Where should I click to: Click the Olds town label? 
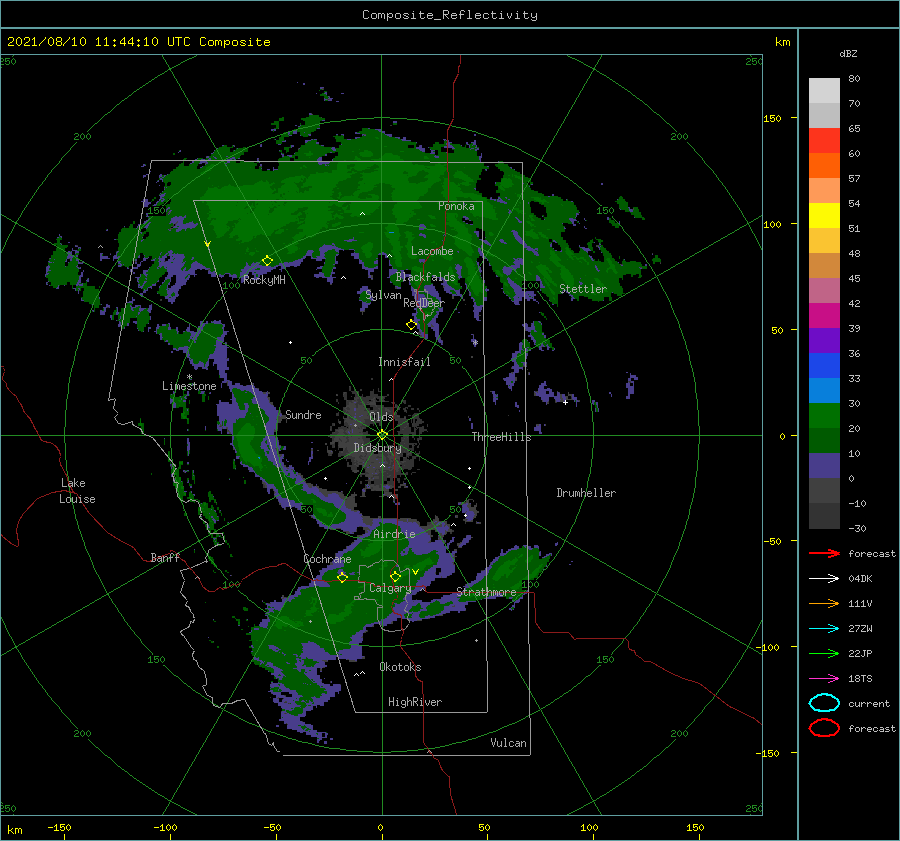click(381, 417)
